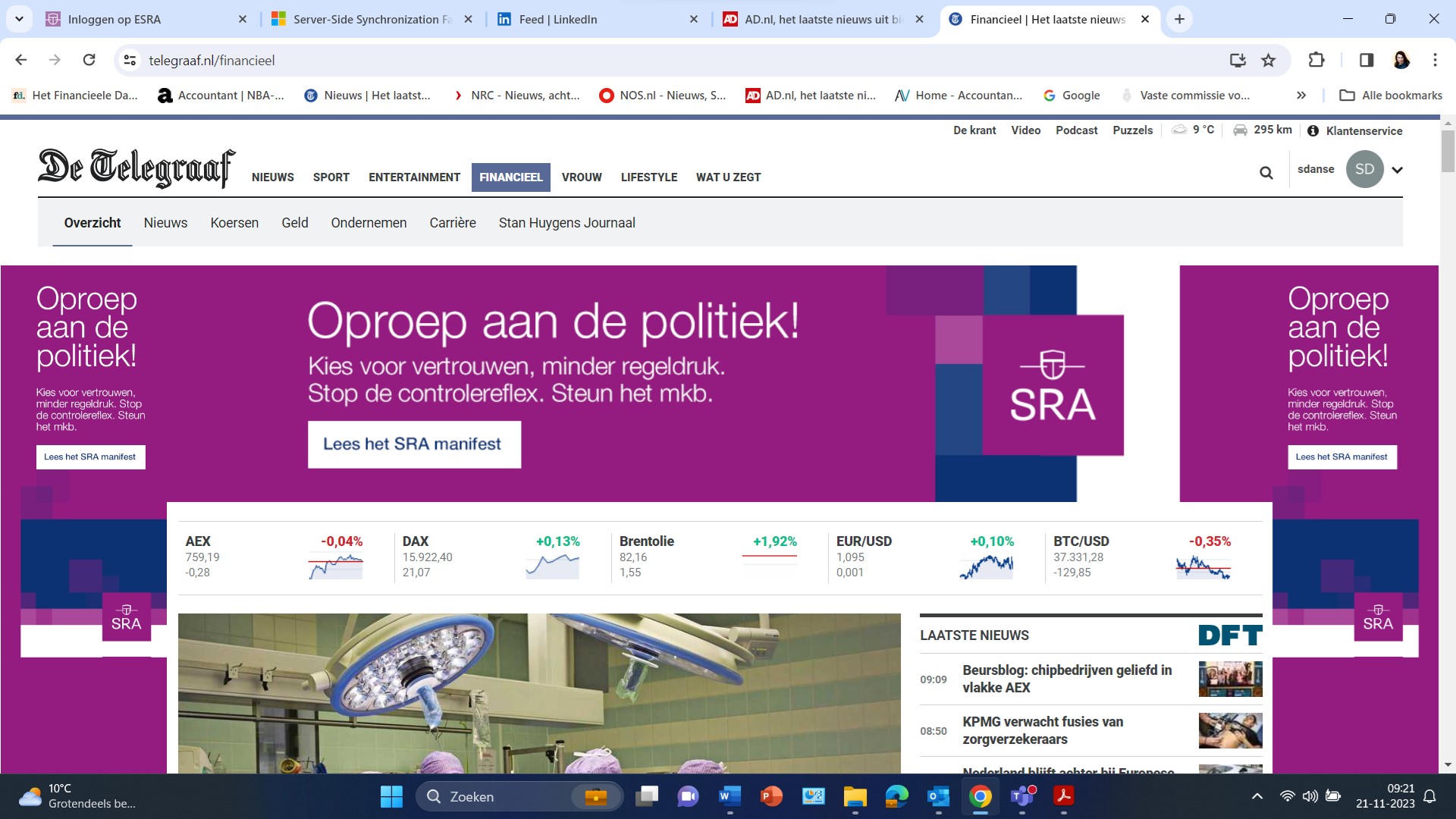The image size is (1456, 819).
Task: Click the DFT logo
Action: [1230, 635]
